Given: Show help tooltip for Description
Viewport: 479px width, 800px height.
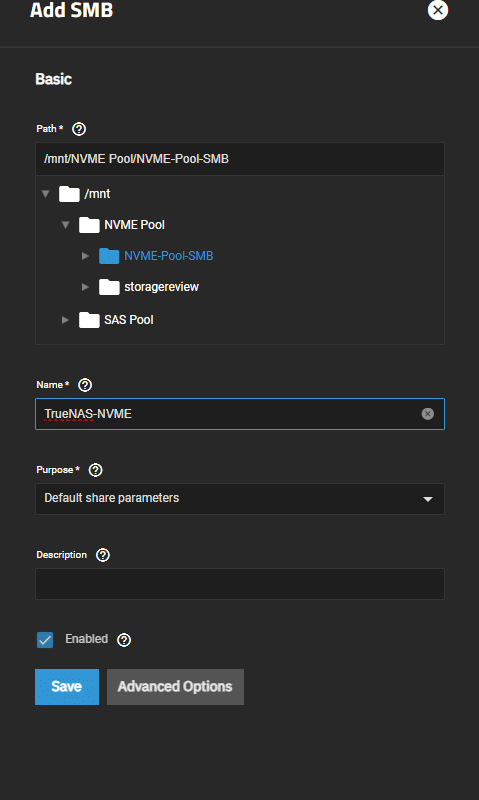Looking at the screenshot, I should (x=103, y=555).
